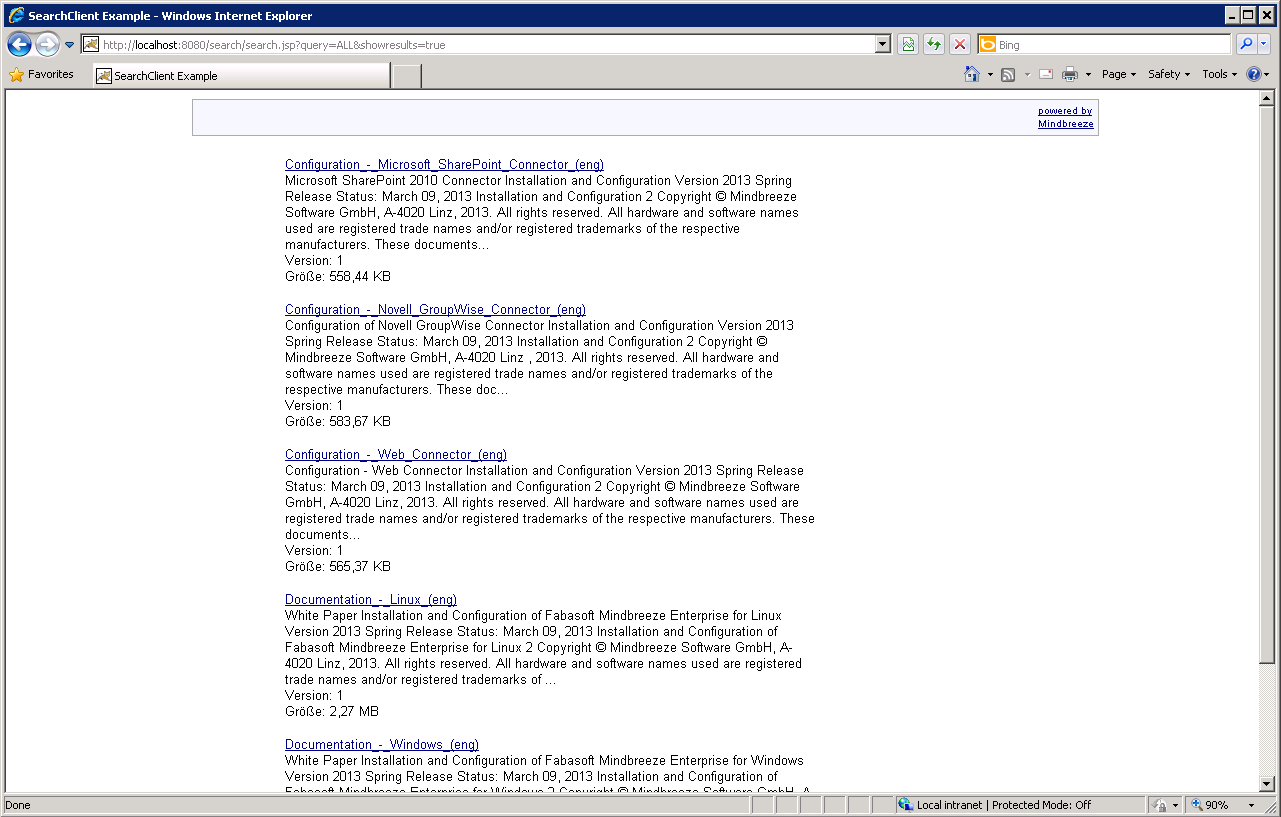The height and width of the screenshot is (817, 1281).
Task: Click the Home page icon
Action: click(972, 74)
